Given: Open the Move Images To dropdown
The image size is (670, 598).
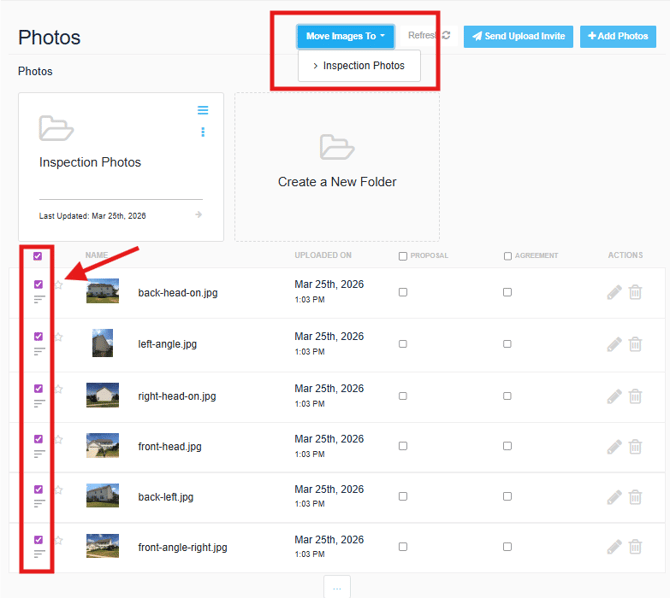Looking at the screenshot, I should click(345, 36).
